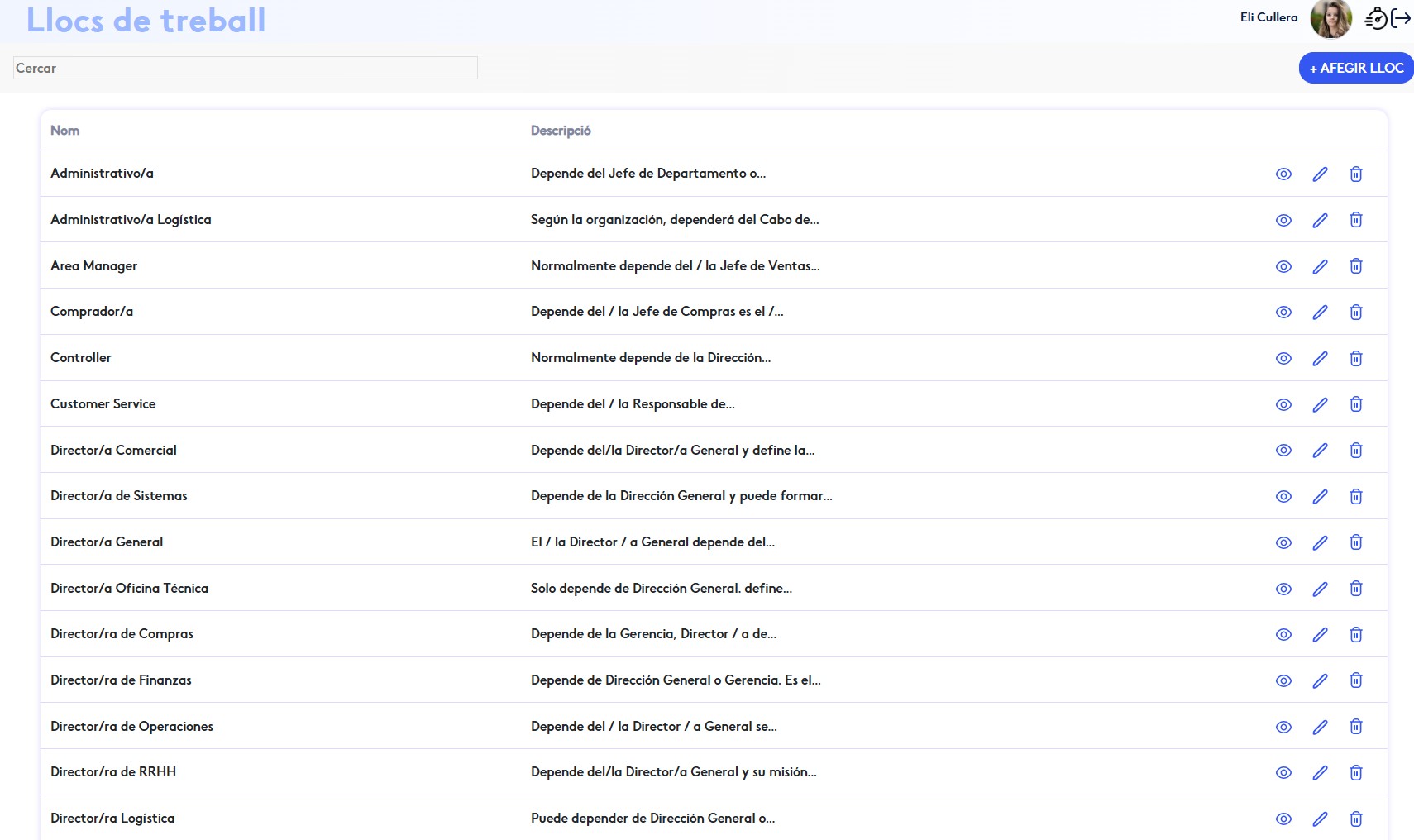The width and height of the screenshot is (1414, 840).
Task: Open Eli Cullera's profile avatar
Action: pos(1330,18)
